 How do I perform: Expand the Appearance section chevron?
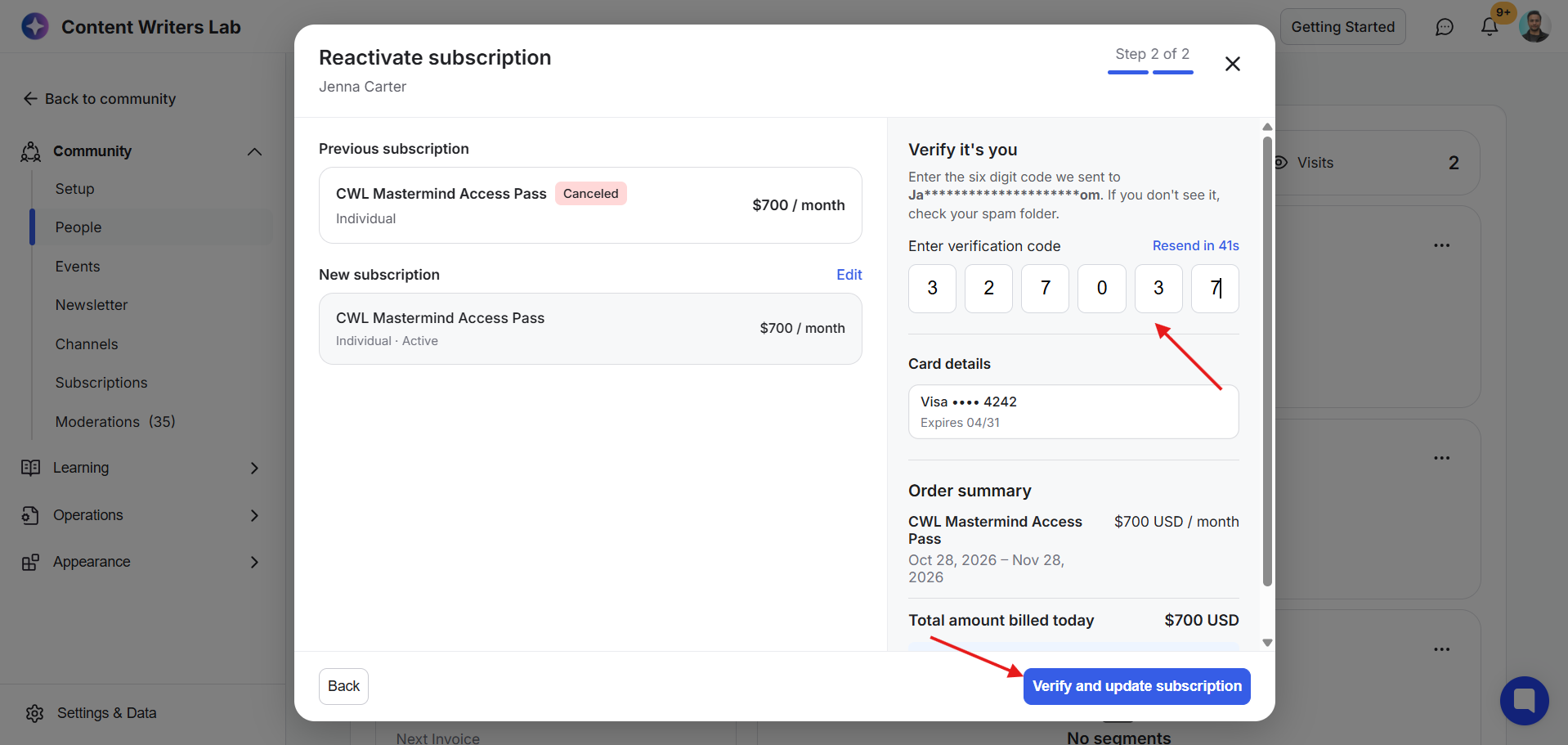(x=254, y=562)
